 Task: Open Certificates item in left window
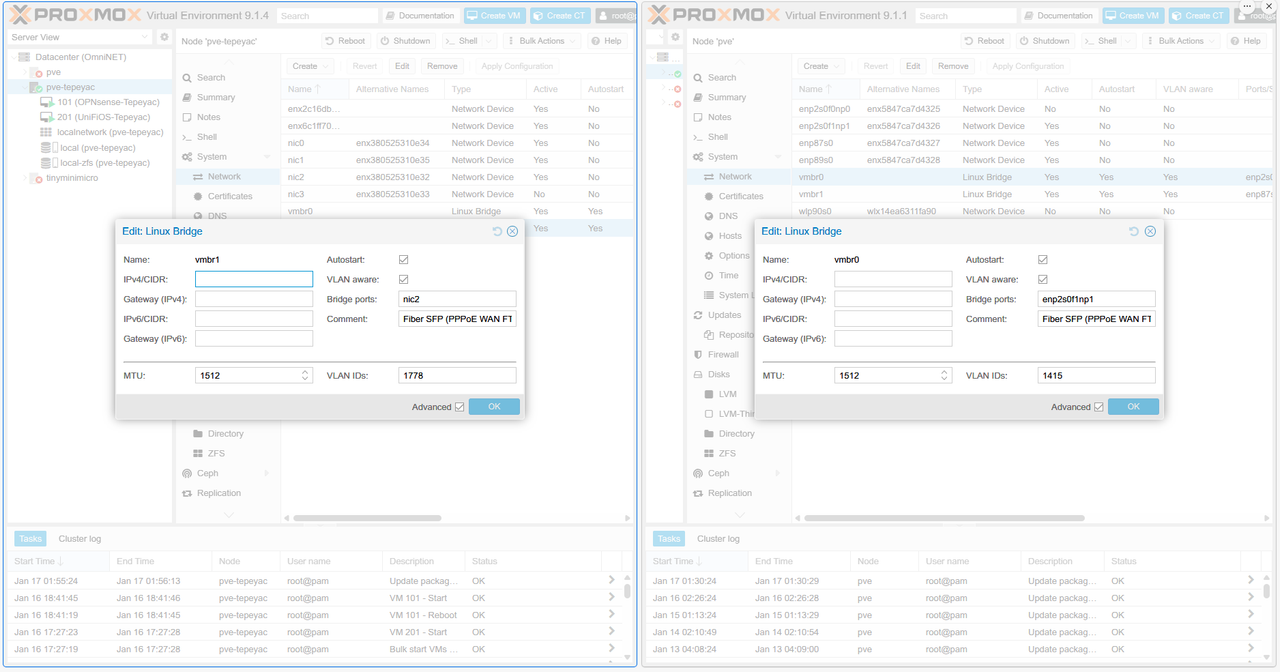click(230, 196)
